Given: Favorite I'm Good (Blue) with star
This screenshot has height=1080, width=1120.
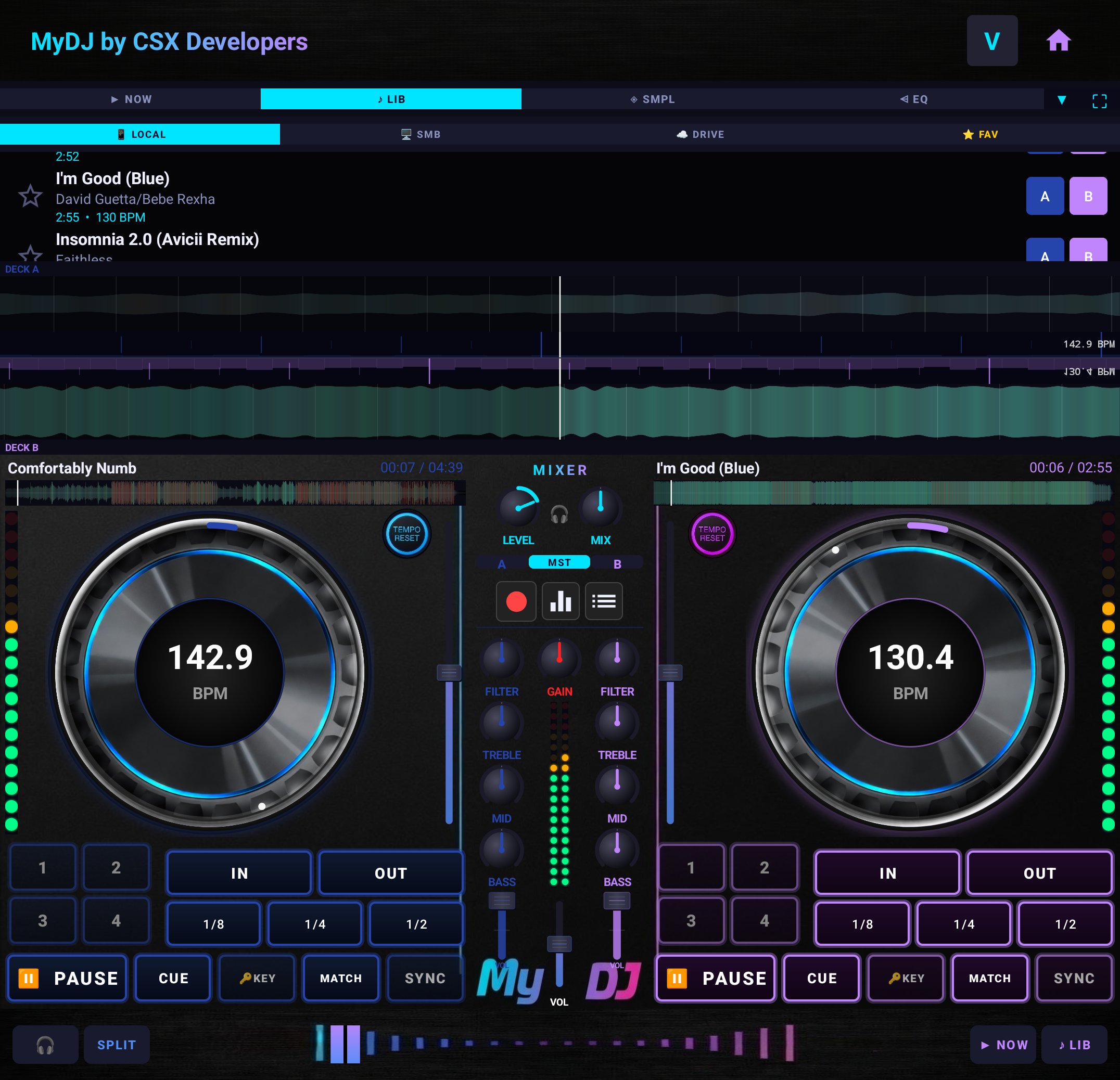Looking at the screenshot, I should pyautogui.click(x=30, y=196).
